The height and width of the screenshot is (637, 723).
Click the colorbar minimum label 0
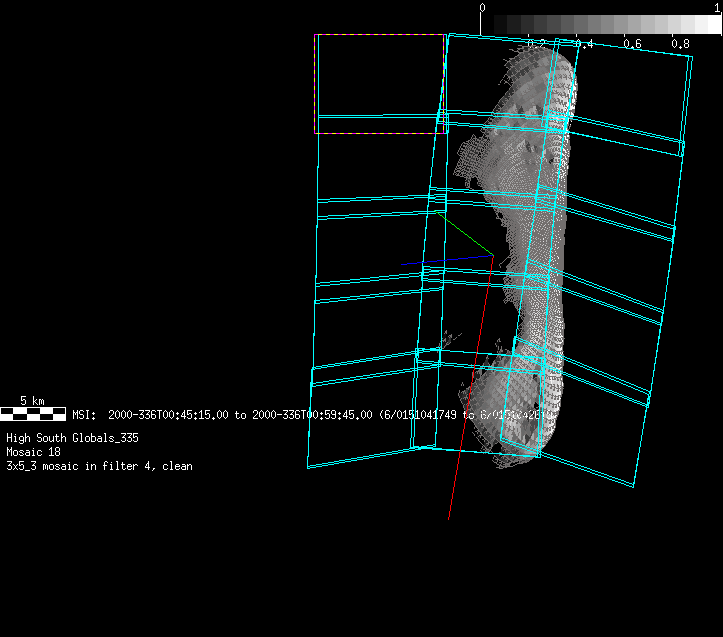point(483,7)
